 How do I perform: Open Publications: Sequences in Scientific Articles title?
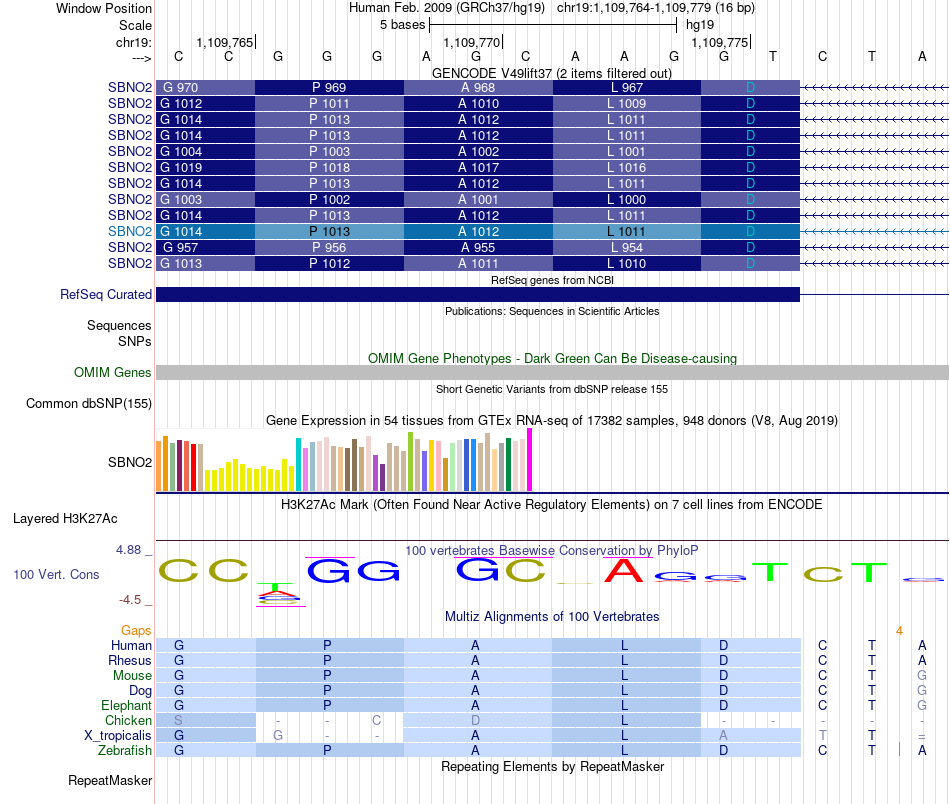click(552, 311)
